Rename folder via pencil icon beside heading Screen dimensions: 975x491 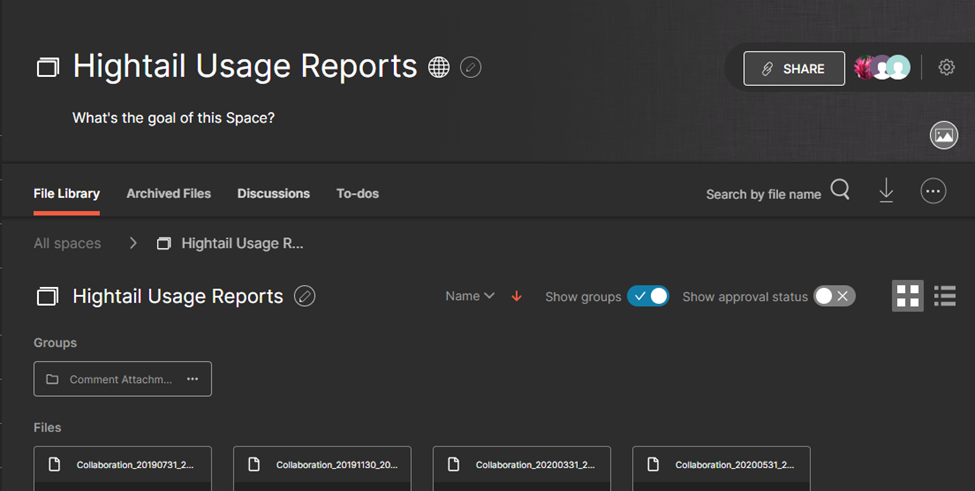click(305, 296)
